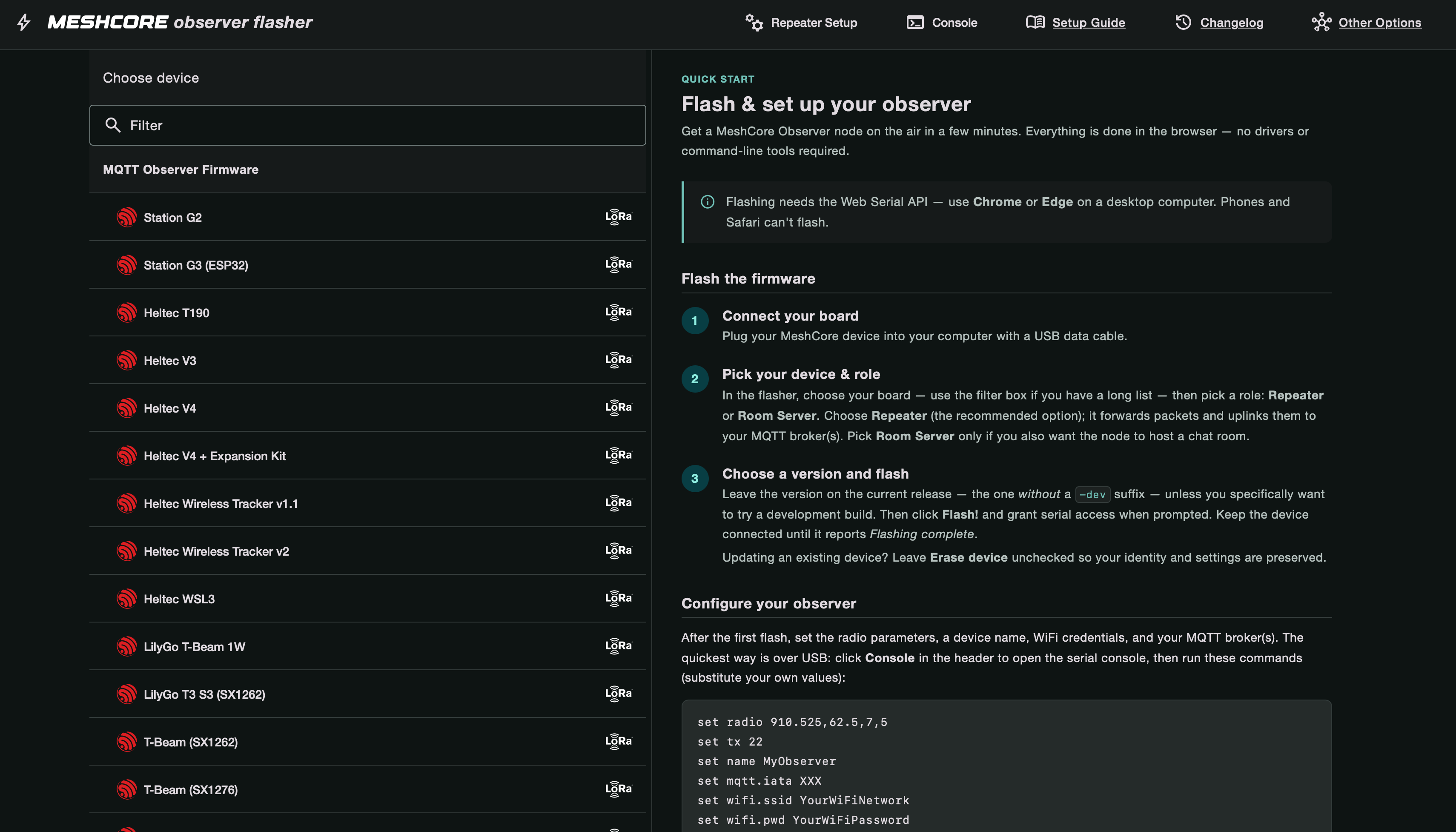The height and width of the screenshot is (832, 1456).
Task: Click the LoRa badge on Heltec T190 row
Action: (x=619, y=313)
